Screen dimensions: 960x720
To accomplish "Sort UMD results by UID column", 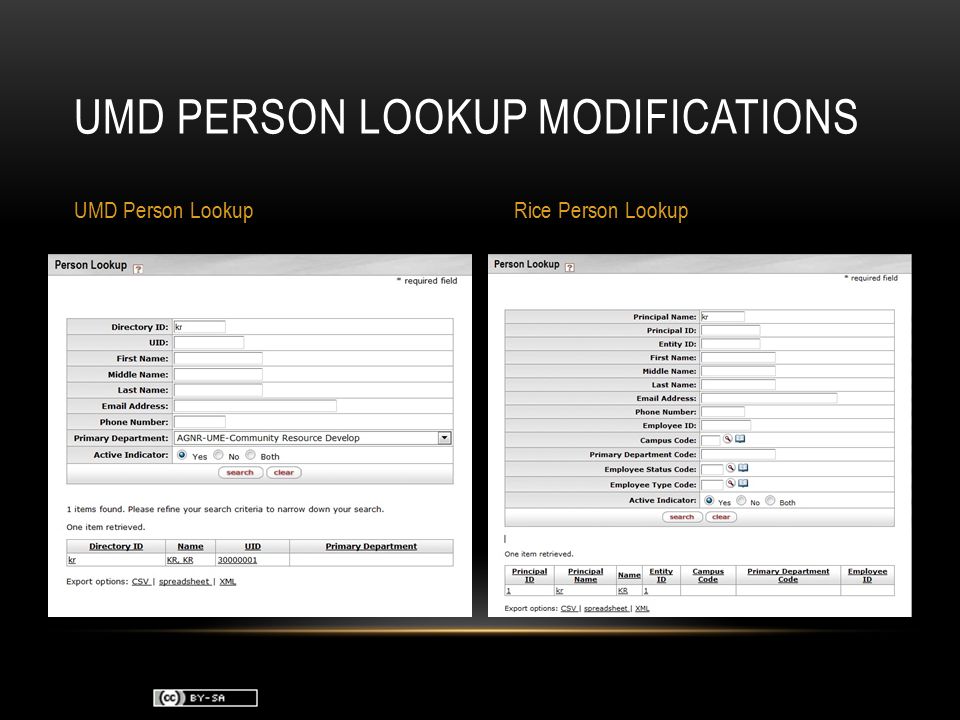I will 253,546.
